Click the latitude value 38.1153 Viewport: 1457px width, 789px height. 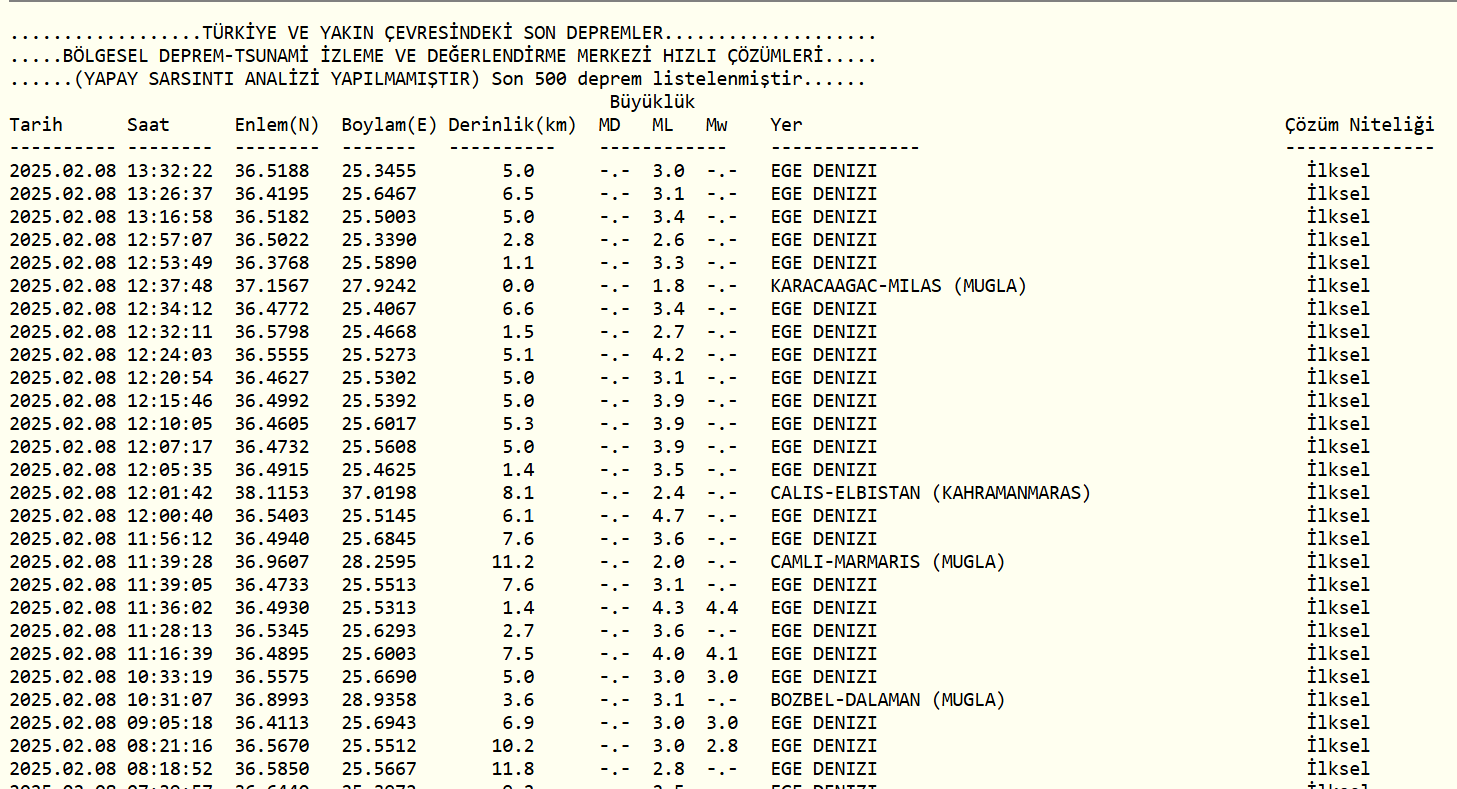point(272,493)
